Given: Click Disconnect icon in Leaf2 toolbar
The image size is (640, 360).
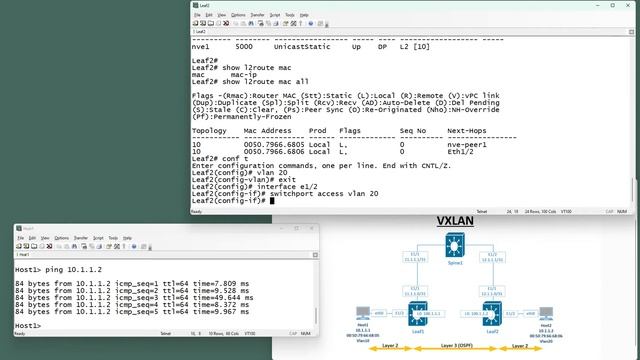Looking at the screenshot, I should [226, 23].
